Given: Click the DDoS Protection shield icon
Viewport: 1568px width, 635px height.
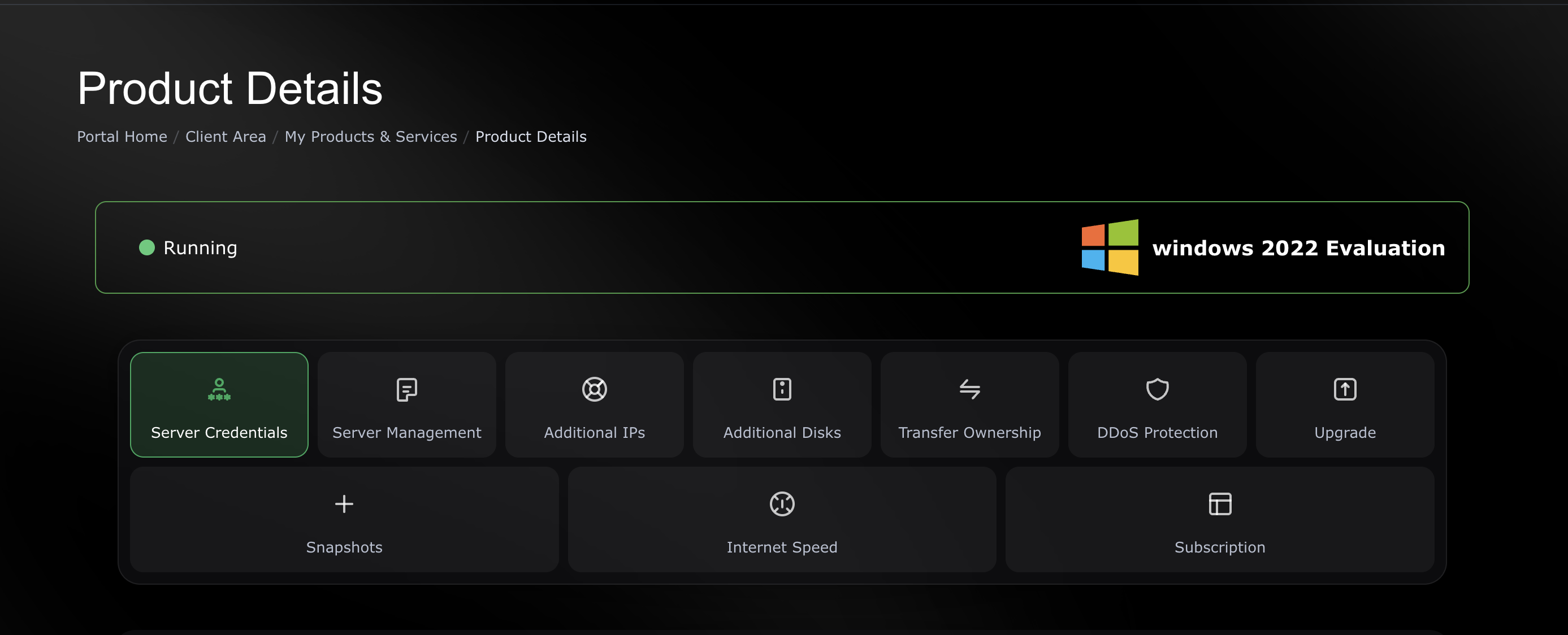Looking at the screenshot, I should pos(1157,389).
